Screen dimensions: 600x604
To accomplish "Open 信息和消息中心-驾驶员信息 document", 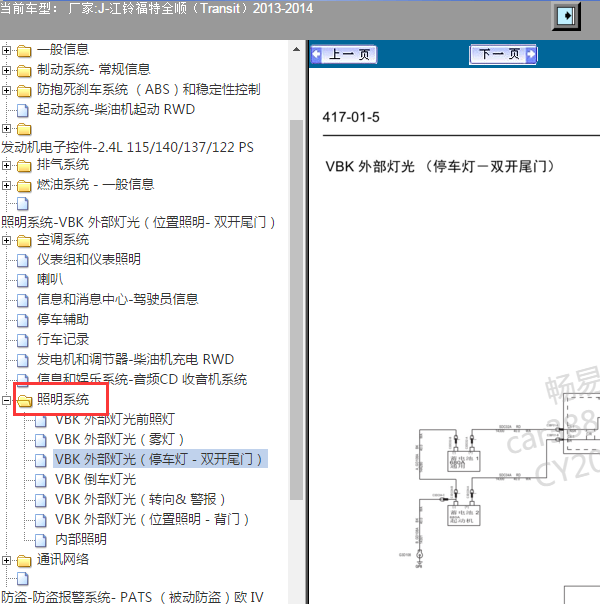I will [x=117, y=300].
